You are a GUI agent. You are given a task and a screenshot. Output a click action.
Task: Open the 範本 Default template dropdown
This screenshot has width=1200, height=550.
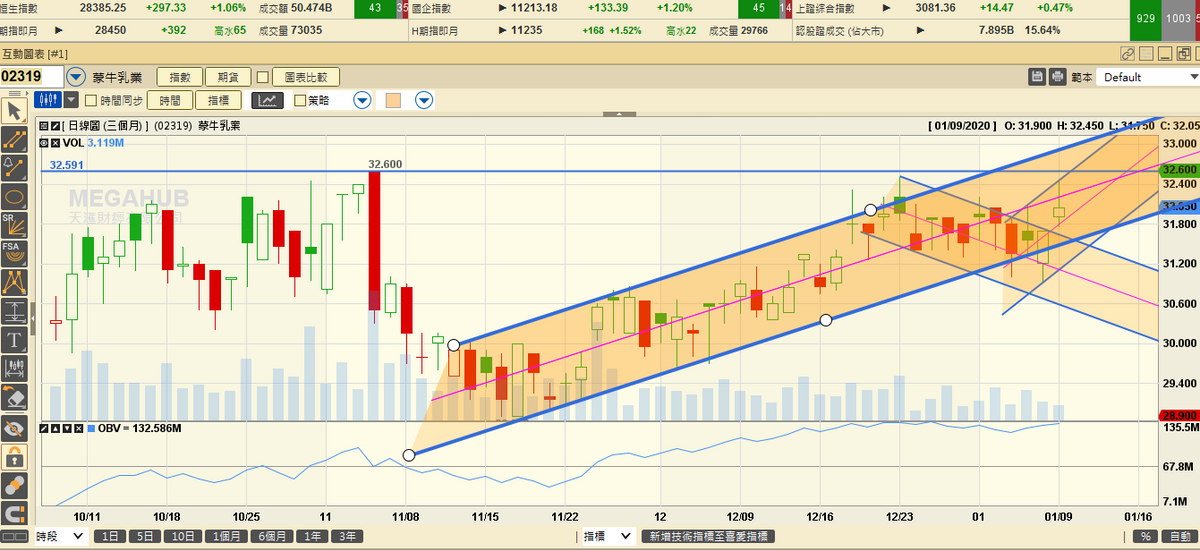click(1147, 77)
